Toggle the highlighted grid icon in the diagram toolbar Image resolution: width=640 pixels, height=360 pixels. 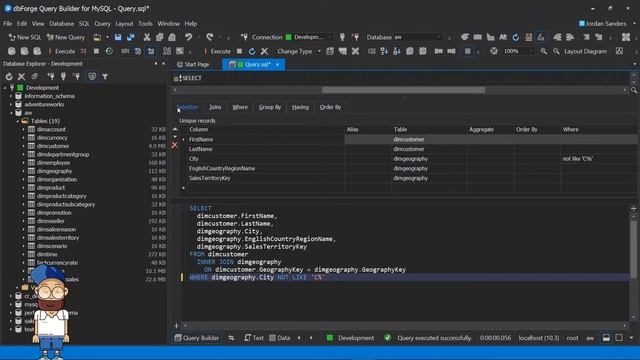(x=468, y=51)
